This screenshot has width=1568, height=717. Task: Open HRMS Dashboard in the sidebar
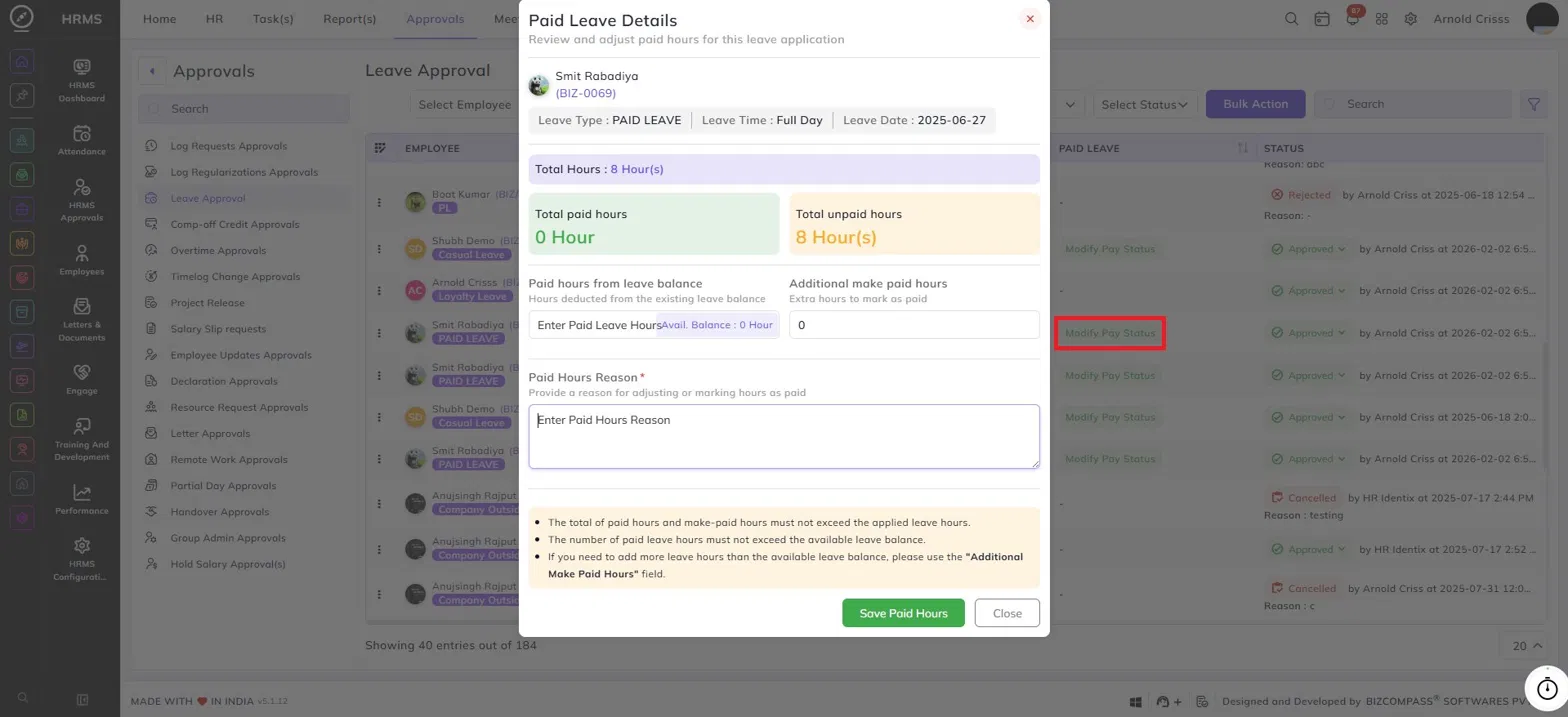pos(82,81)
